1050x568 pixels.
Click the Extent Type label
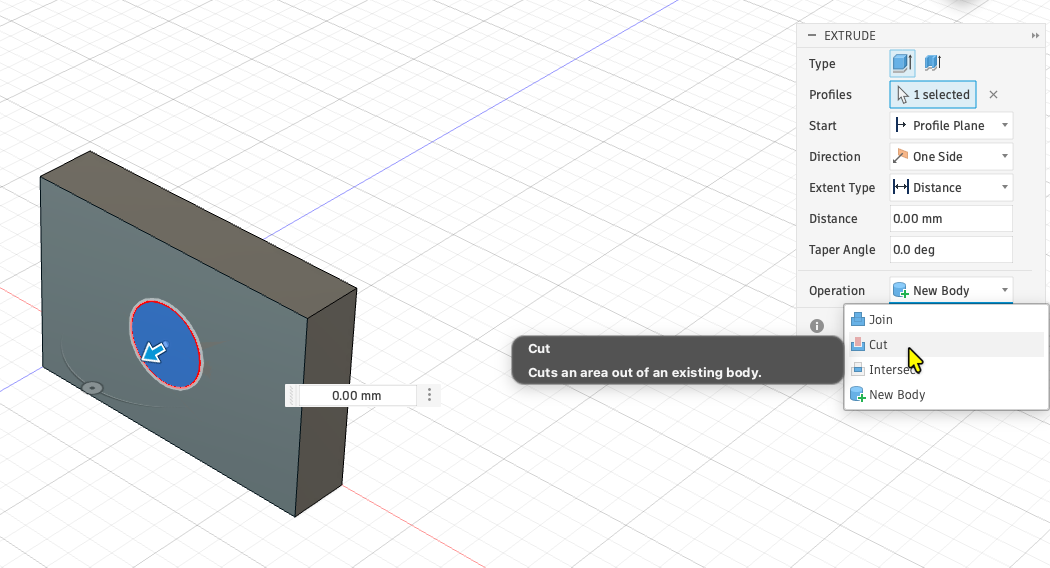[842, 188]
